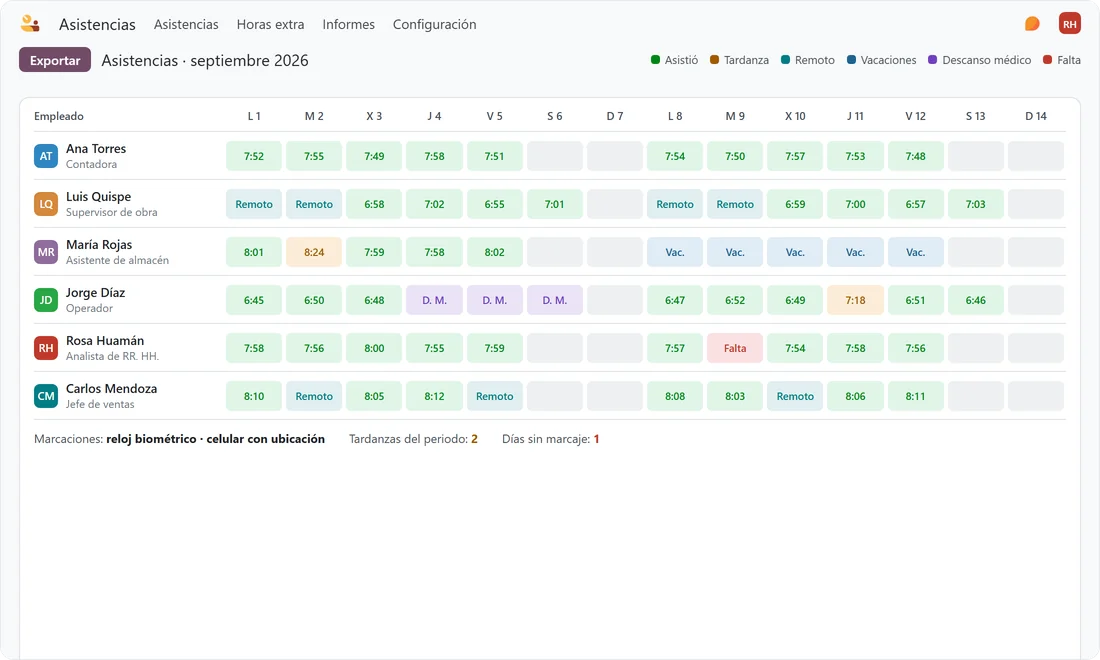Viewport: 1100px width, 660px height.
Task: Click María Rojas's 8:01 attendance cell
Action: [254, 252]
